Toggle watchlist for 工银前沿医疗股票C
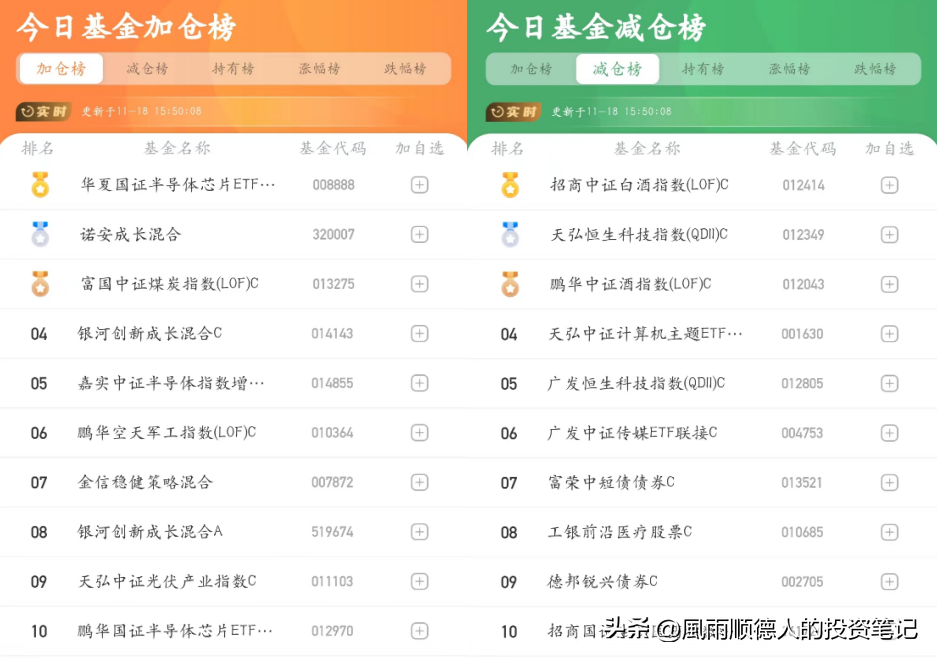Screen dimensions: 937x659 pyautogui.click(x=888, y=531)
